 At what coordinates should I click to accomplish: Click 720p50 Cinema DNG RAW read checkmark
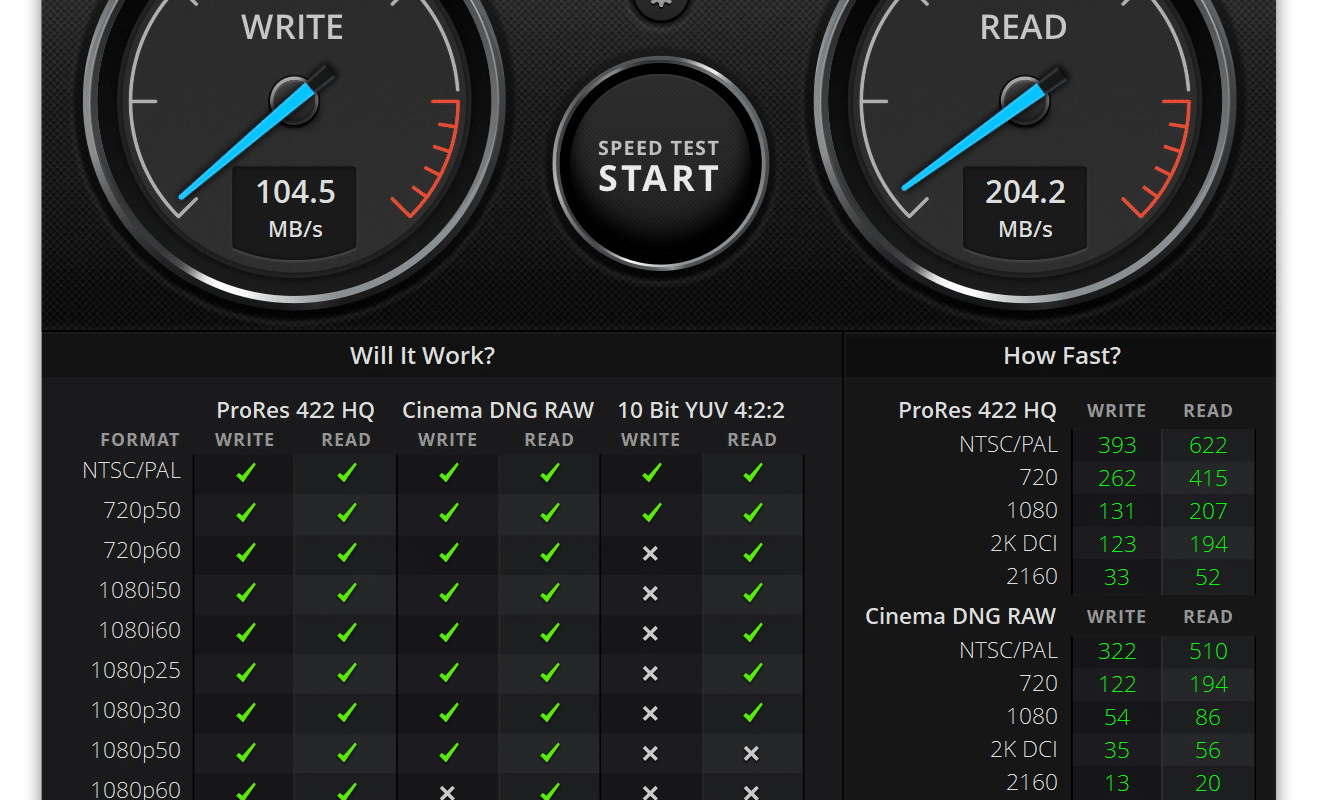coord(549,513)
